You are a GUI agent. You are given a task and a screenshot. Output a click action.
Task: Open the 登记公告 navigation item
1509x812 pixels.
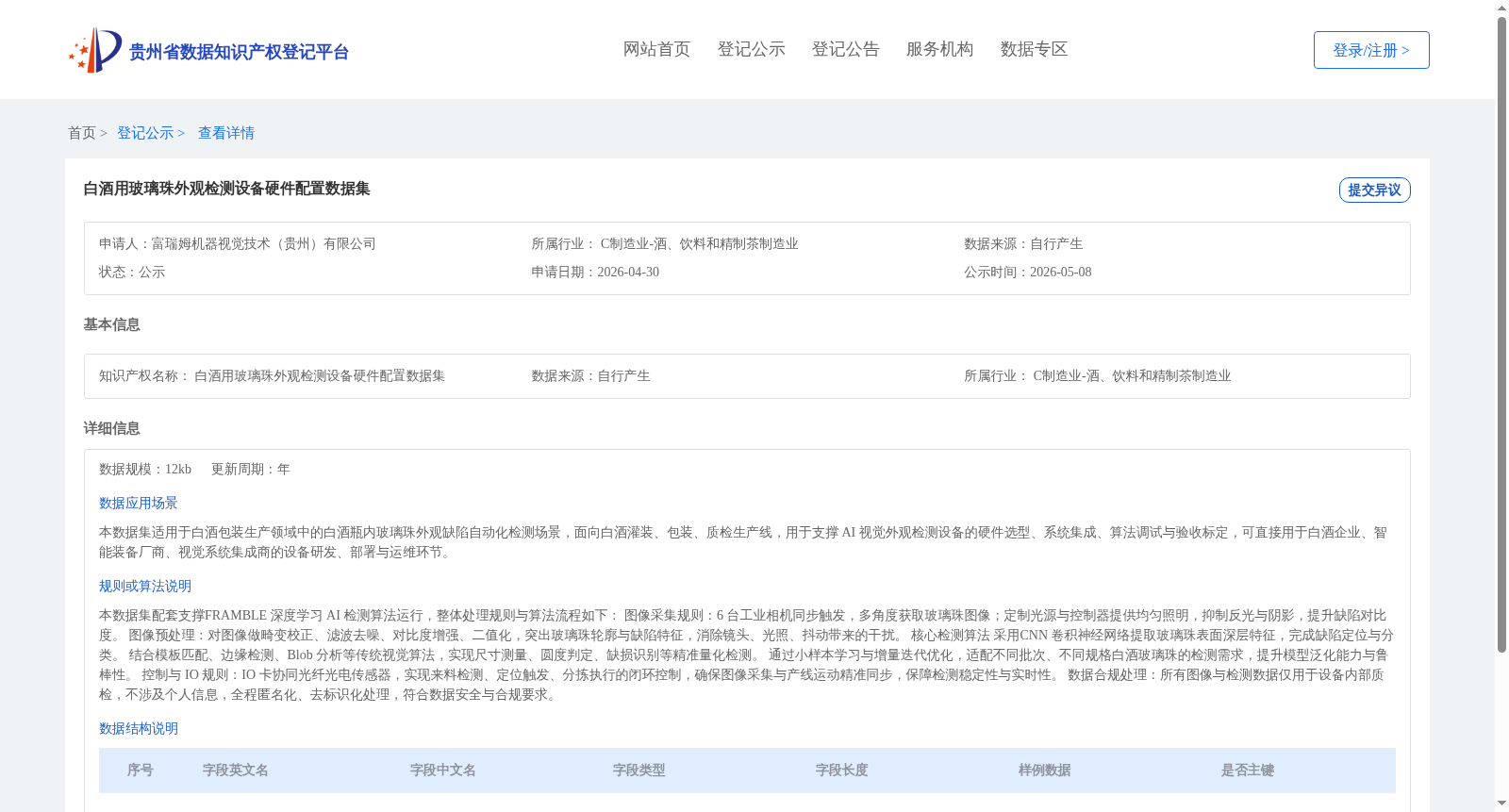click(x=845, y=49)
